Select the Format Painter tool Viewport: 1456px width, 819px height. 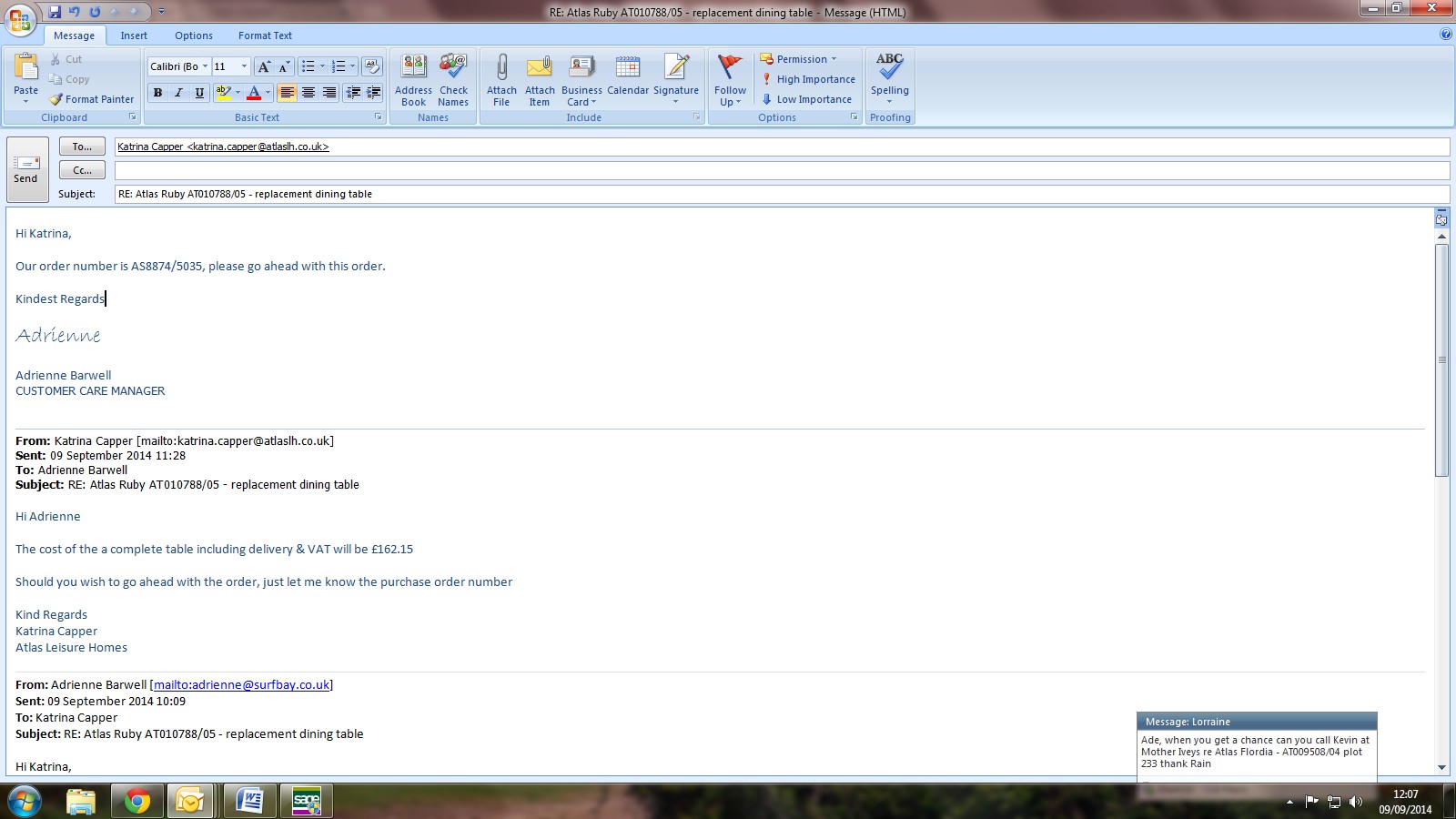92,99
